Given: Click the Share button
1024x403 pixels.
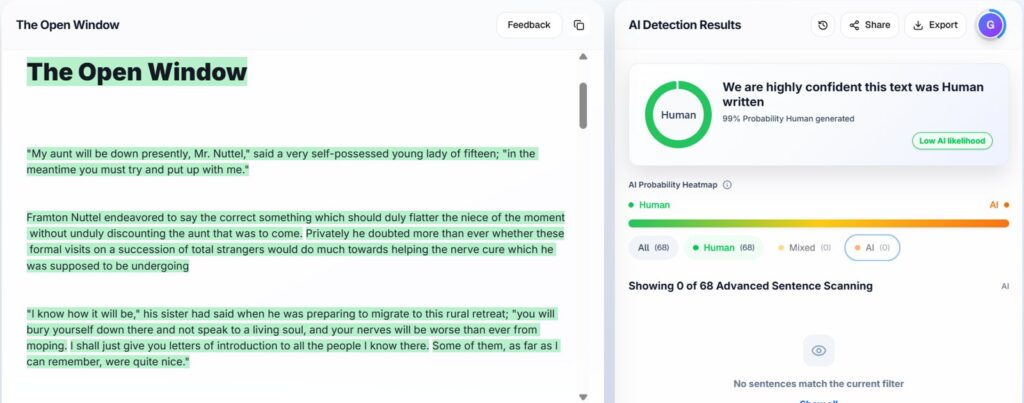Looking at the screenshot, I should pyautogui.click(x=869, y=25).
